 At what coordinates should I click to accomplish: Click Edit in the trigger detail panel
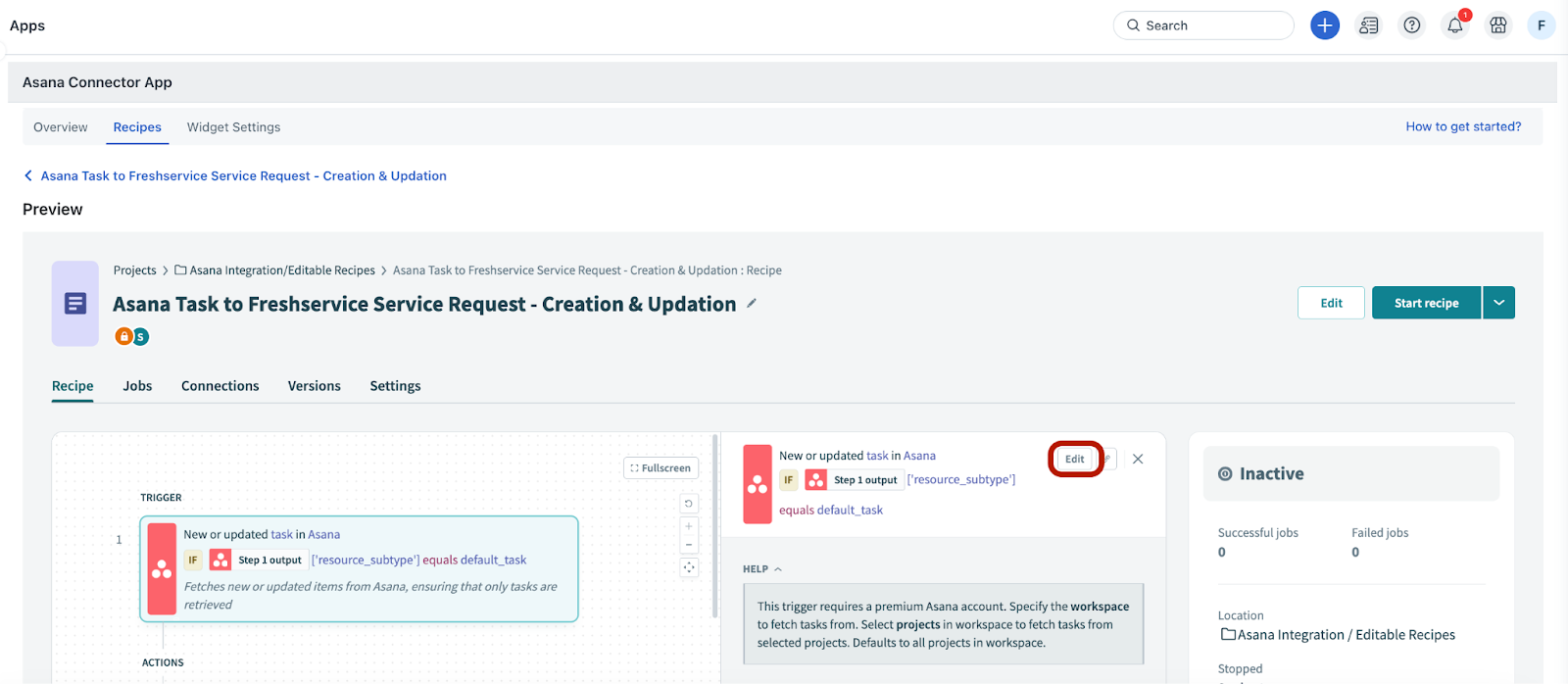[1075, 459]
